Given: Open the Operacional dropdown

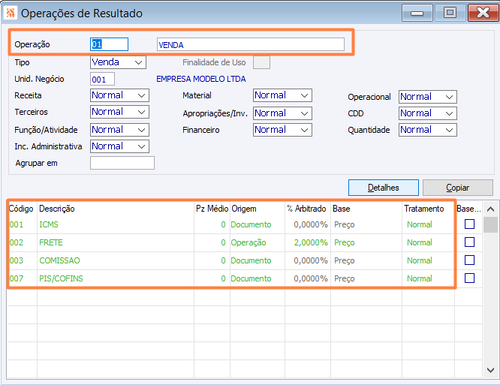Looking at the screenshot, I should point(428,97).
